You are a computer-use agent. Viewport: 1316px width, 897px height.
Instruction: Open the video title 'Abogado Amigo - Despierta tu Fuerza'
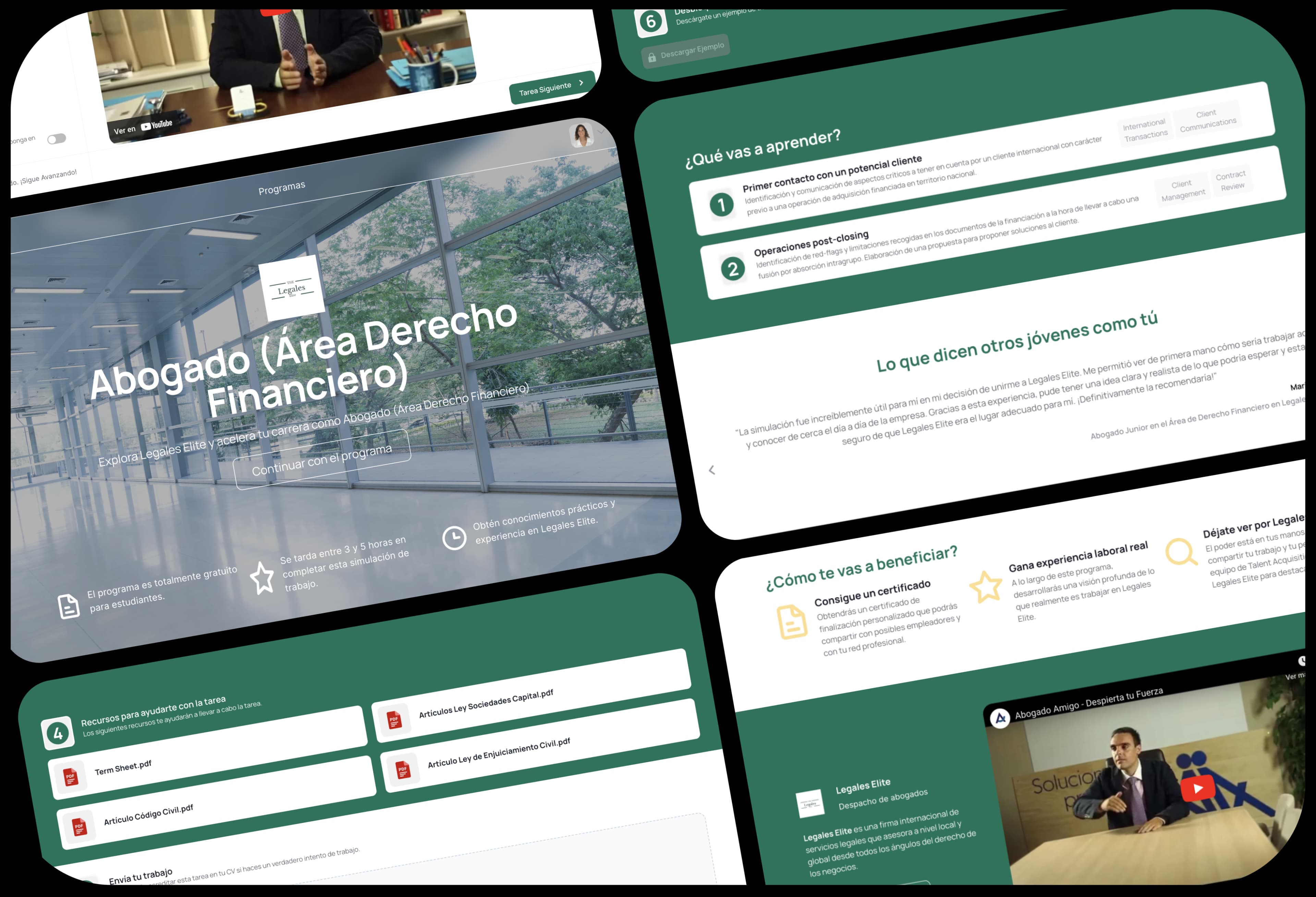click(x=1088, y=703)
